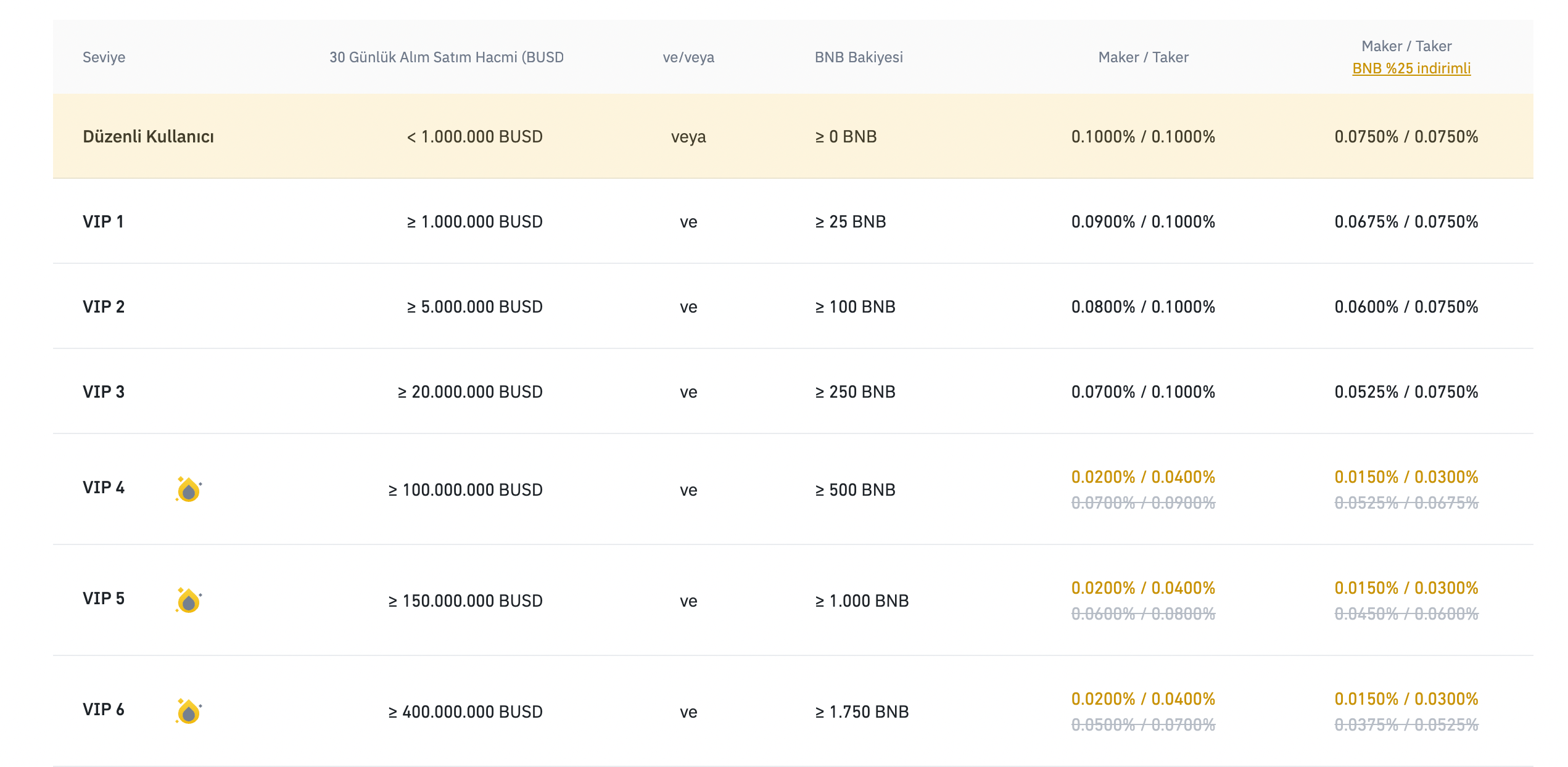The width and height of the screenshot is (1568, 767).
Task: Click the 30 Günlük Alım Satım Hacmi header
Action: pos(446,57)
